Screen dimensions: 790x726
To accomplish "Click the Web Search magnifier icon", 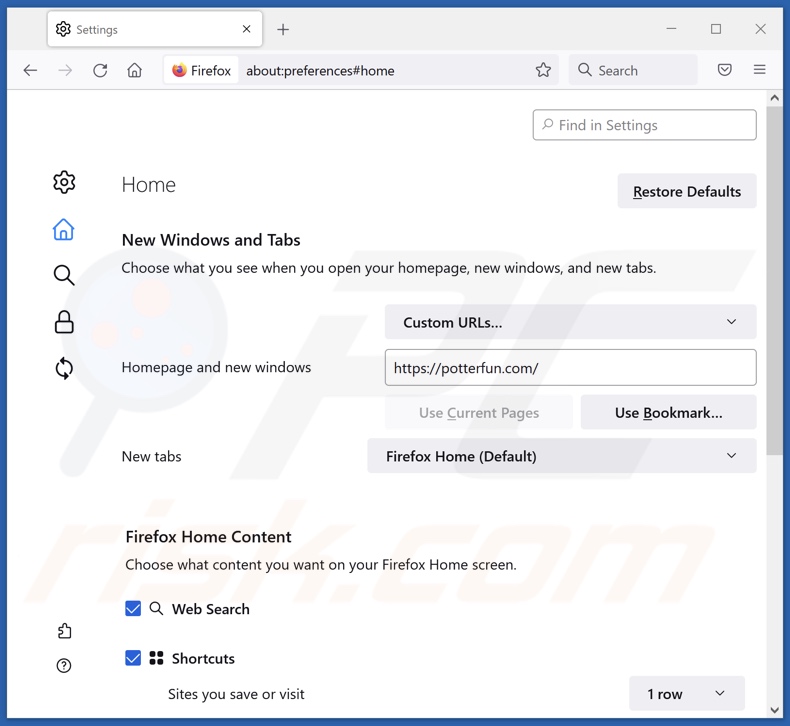I will pyautogui.click(x=156, y=609).
